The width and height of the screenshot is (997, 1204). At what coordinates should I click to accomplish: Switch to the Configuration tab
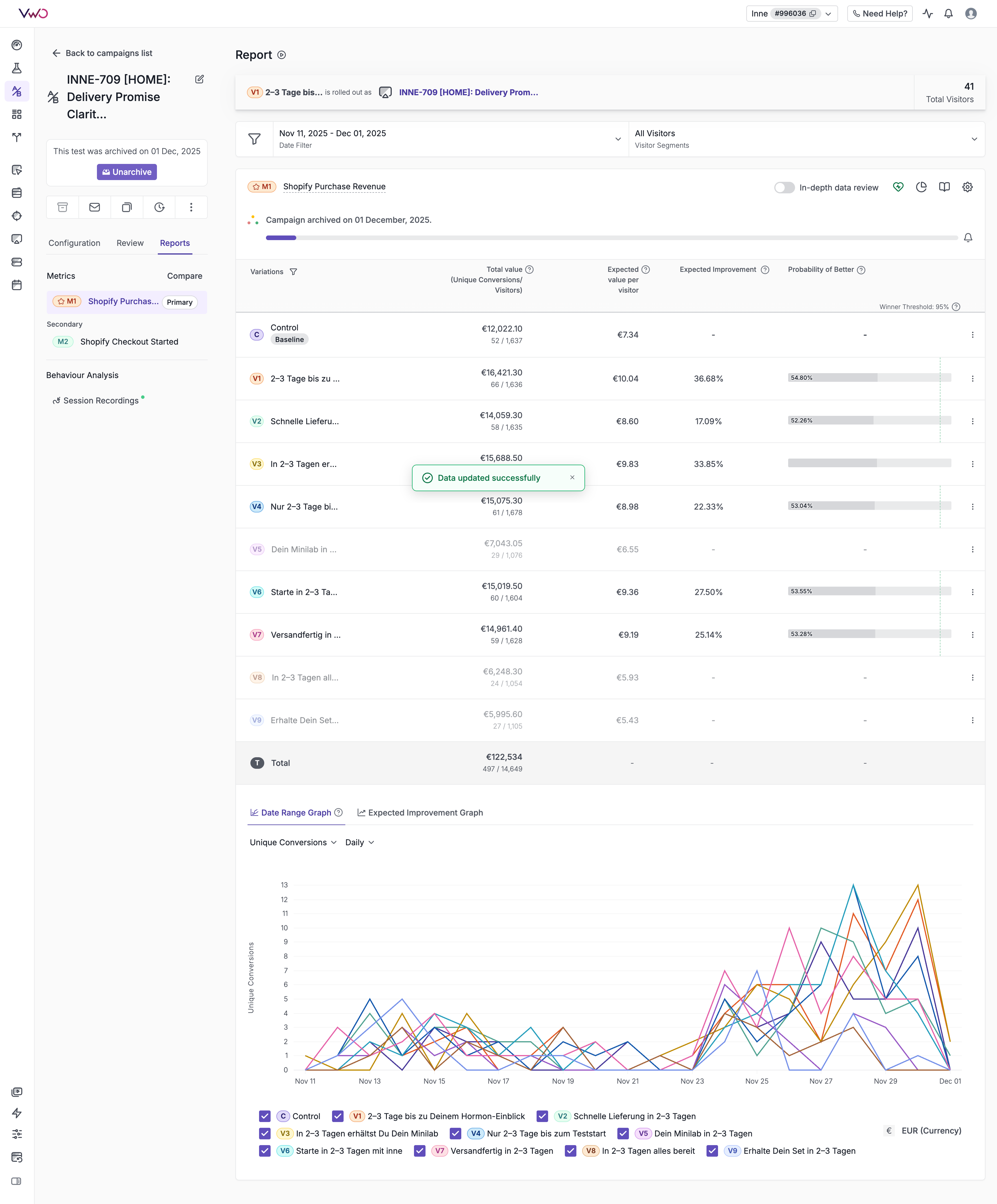[x=74, y=243]
